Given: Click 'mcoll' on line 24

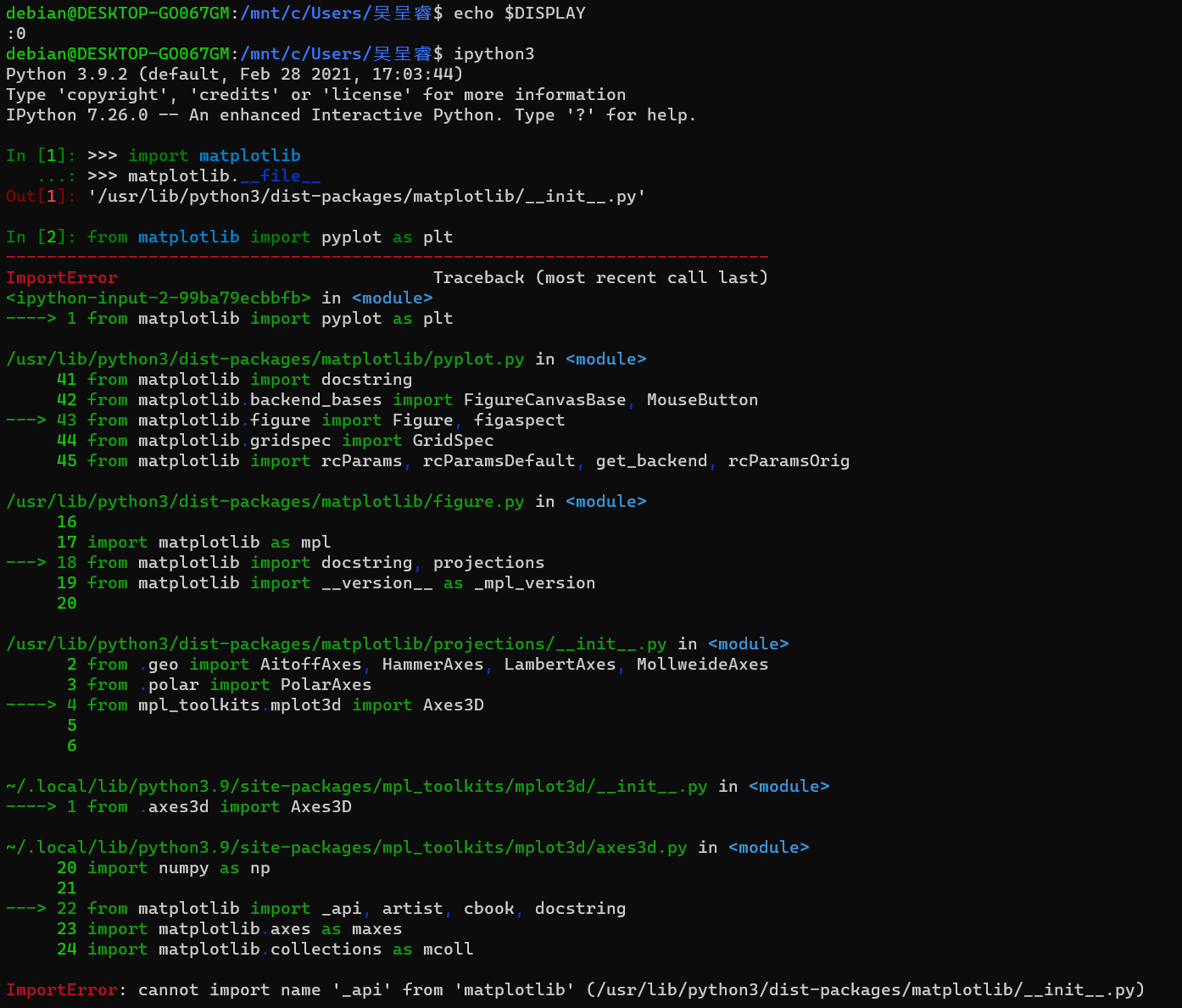Looking at the screenshot, I should [x=449, y=949].
